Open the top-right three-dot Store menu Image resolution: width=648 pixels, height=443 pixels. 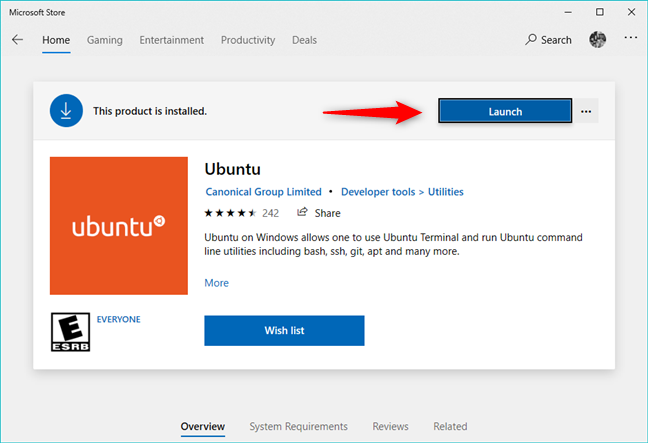631,38
